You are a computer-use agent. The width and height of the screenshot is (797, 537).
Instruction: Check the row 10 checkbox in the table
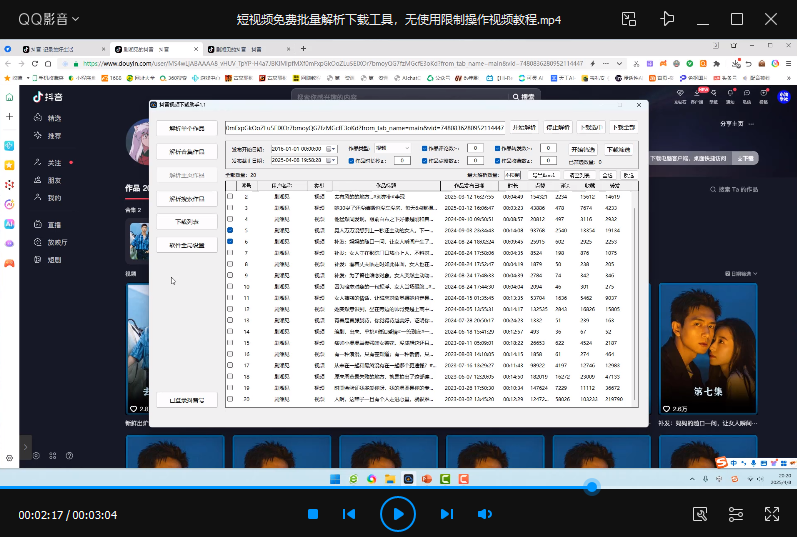[x=230, y=286]
